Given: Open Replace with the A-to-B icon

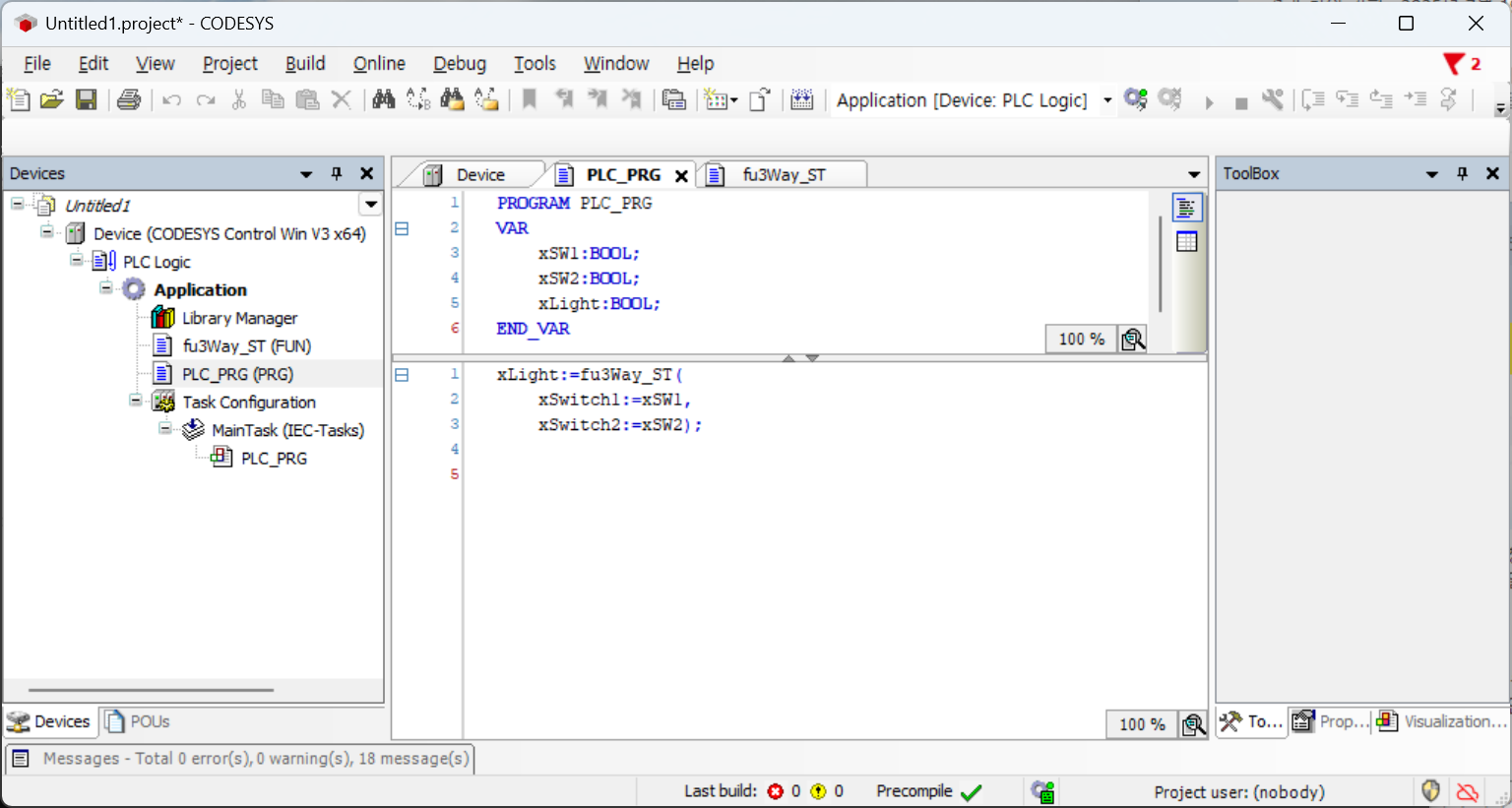Looking at the screenshot, I should [x=418, y=99].
